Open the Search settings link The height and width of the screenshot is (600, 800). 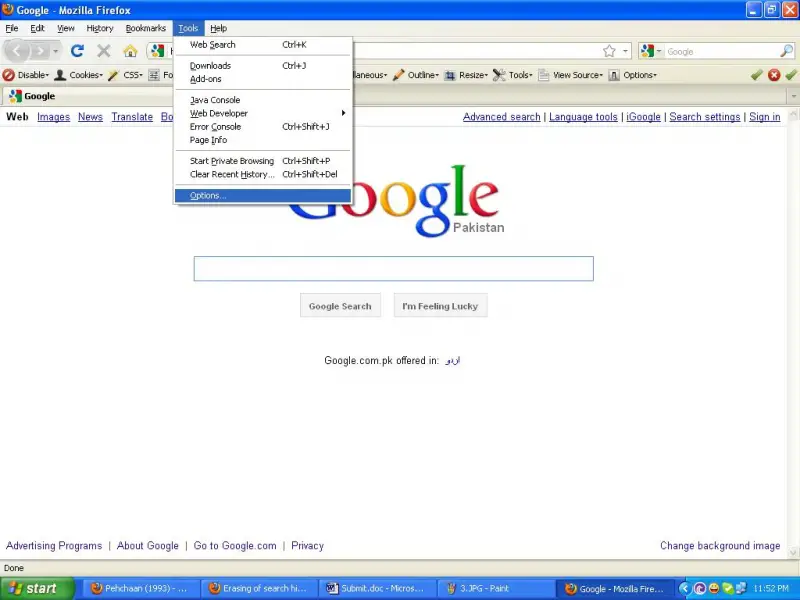pyautogui.click(x=705, y=117)
